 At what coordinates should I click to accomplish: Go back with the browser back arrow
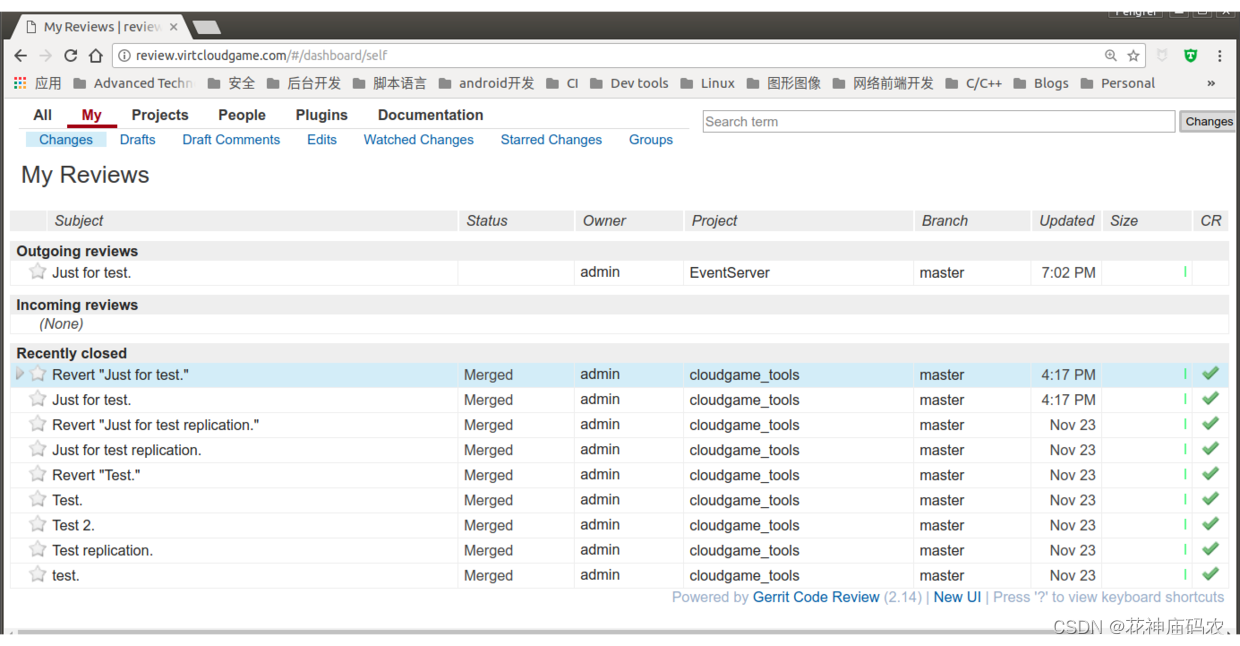tap(21, 56)
